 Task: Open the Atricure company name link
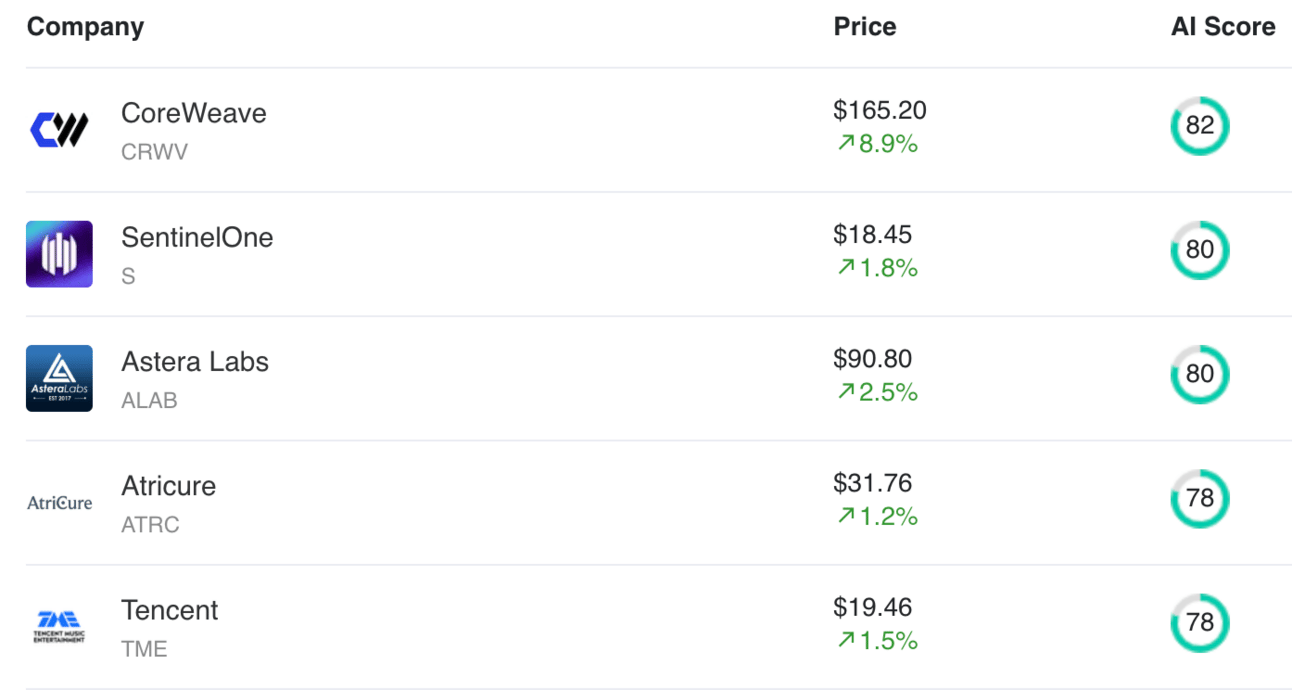click(x=168, y=486)
